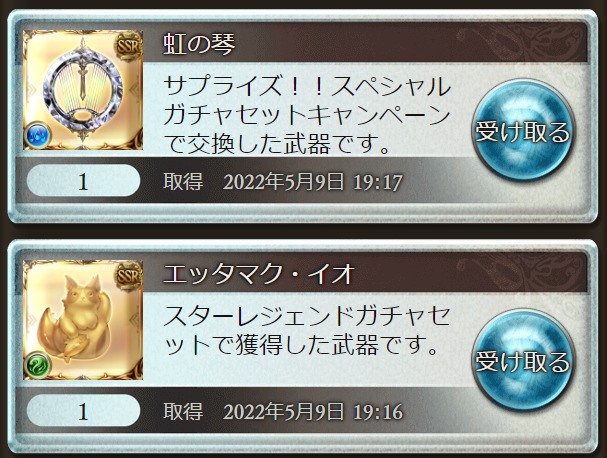Select the 虹の琴 title text

199,43
